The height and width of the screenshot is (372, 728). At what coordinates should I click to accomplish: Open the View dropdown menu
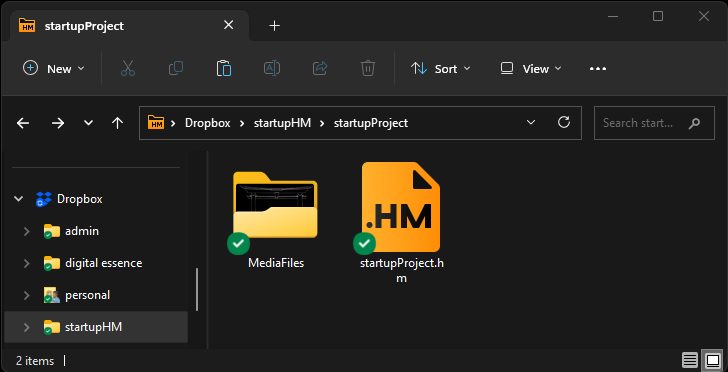tap(531, 69)
